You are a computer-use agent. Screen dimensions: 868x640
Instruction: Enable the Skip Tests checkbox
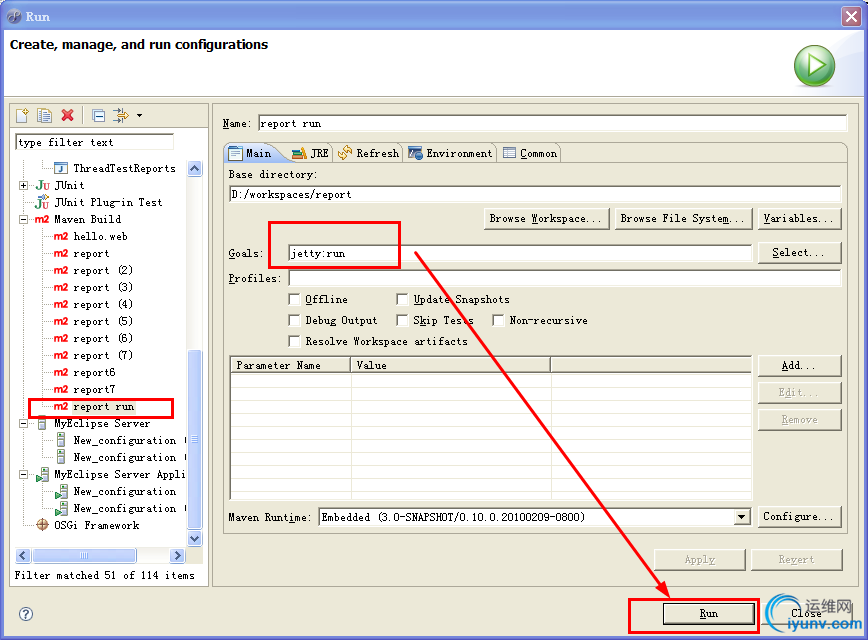coord(402,321)
